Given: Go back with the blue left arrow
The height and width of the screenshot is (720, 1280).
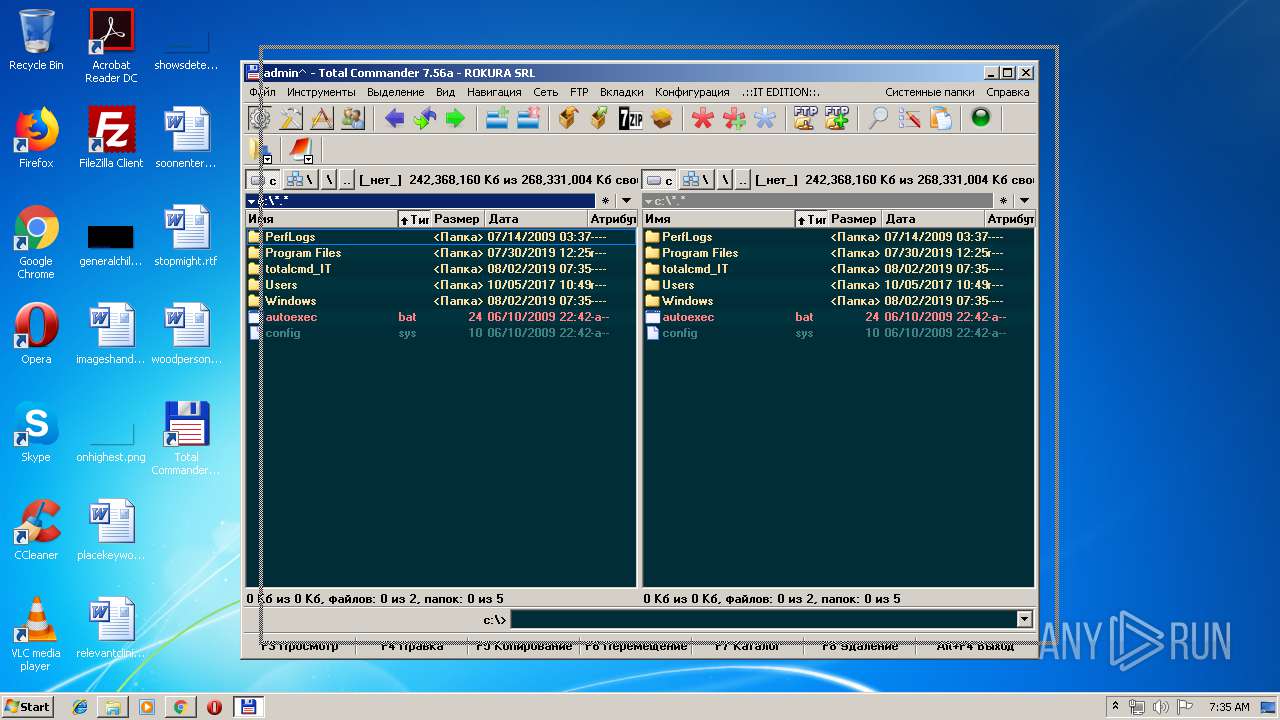Looking at the screenshot, I should coord(394,118).
